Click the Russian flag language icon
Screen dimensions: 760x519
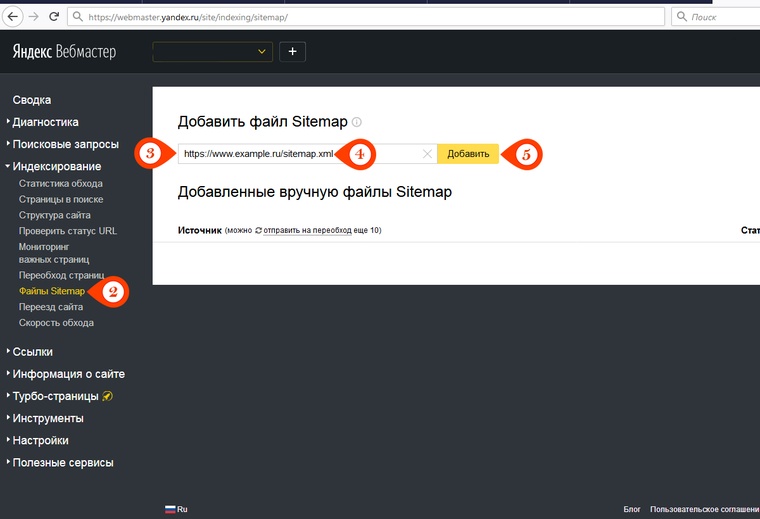170,509
